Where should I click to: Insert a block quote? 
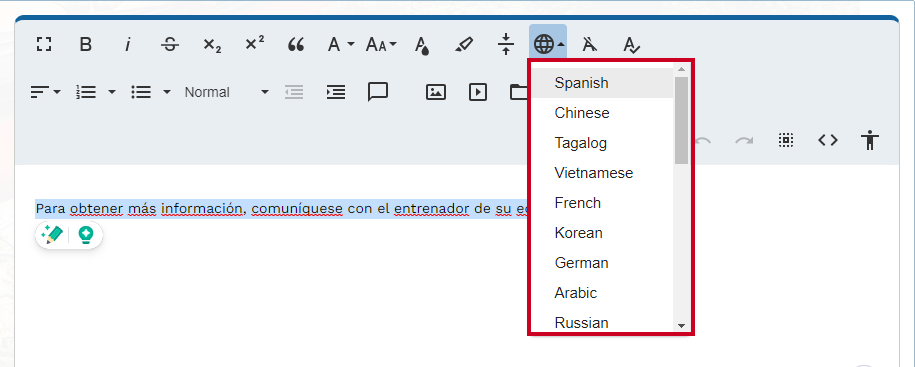pos(296,44)
